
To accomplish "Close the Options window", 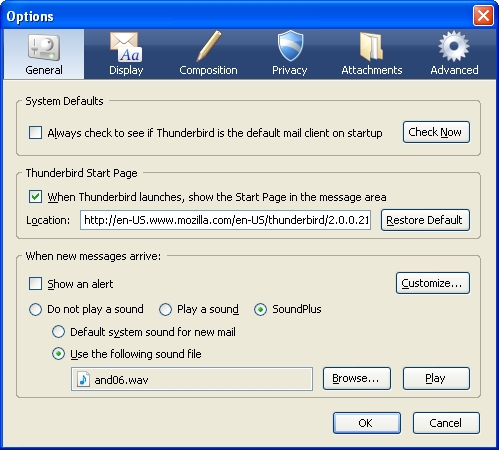I will (483, 15).
